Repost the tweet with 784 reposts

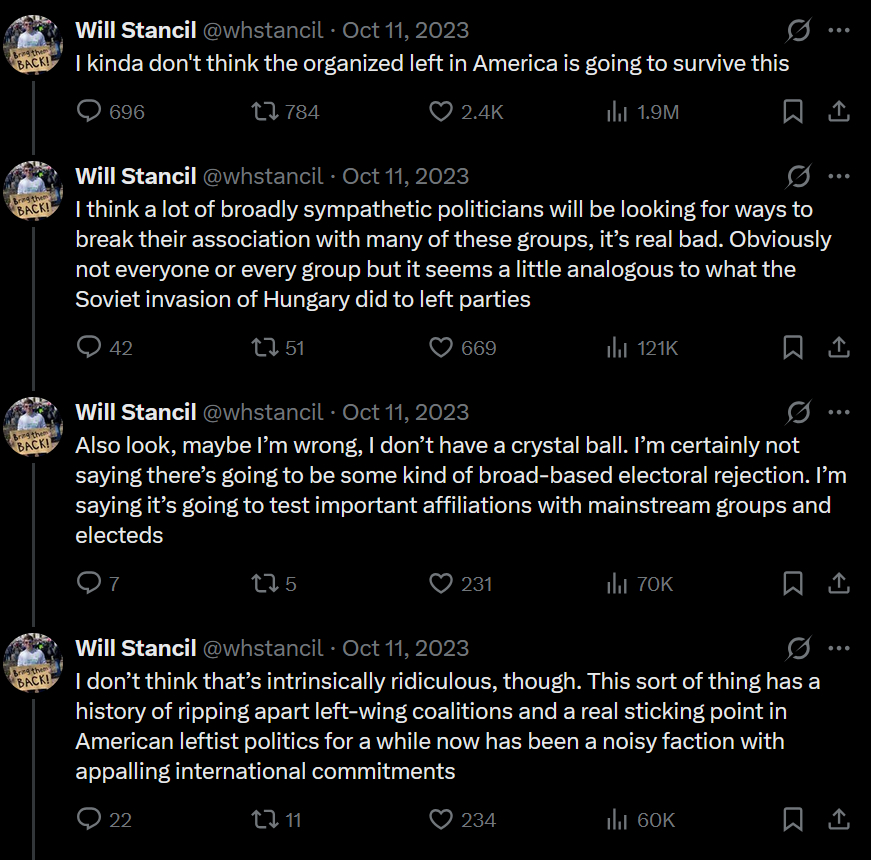(264, 112)
